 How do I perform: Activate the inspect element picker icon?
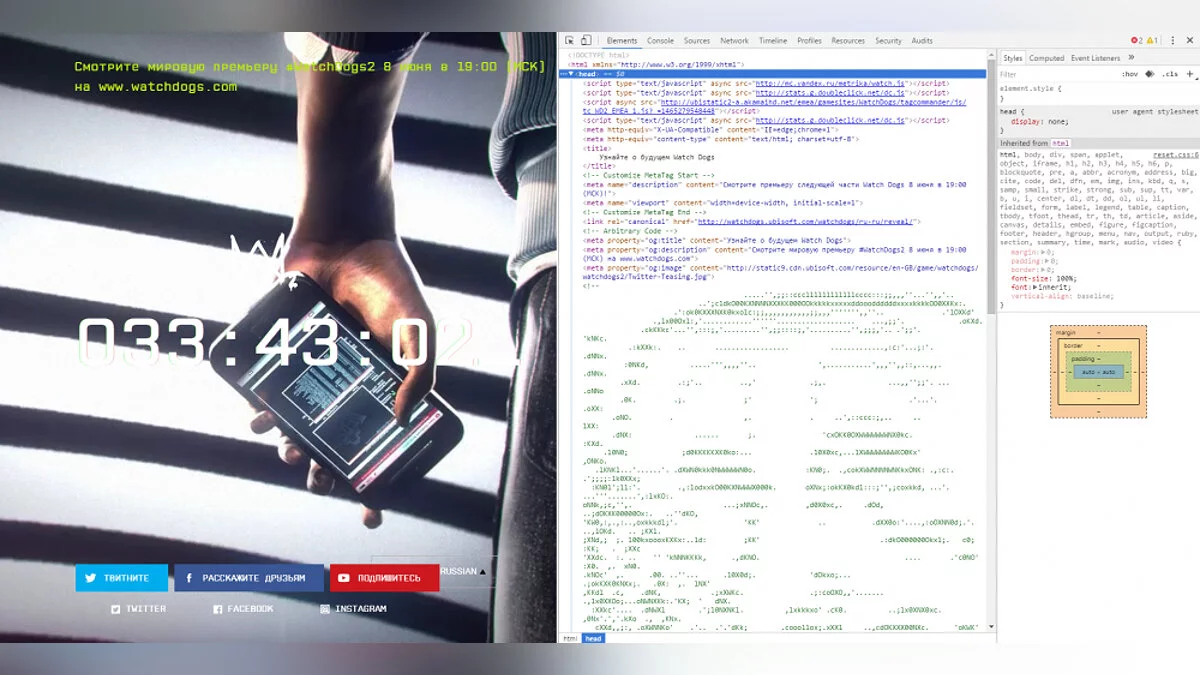click(x=569, y=41)
